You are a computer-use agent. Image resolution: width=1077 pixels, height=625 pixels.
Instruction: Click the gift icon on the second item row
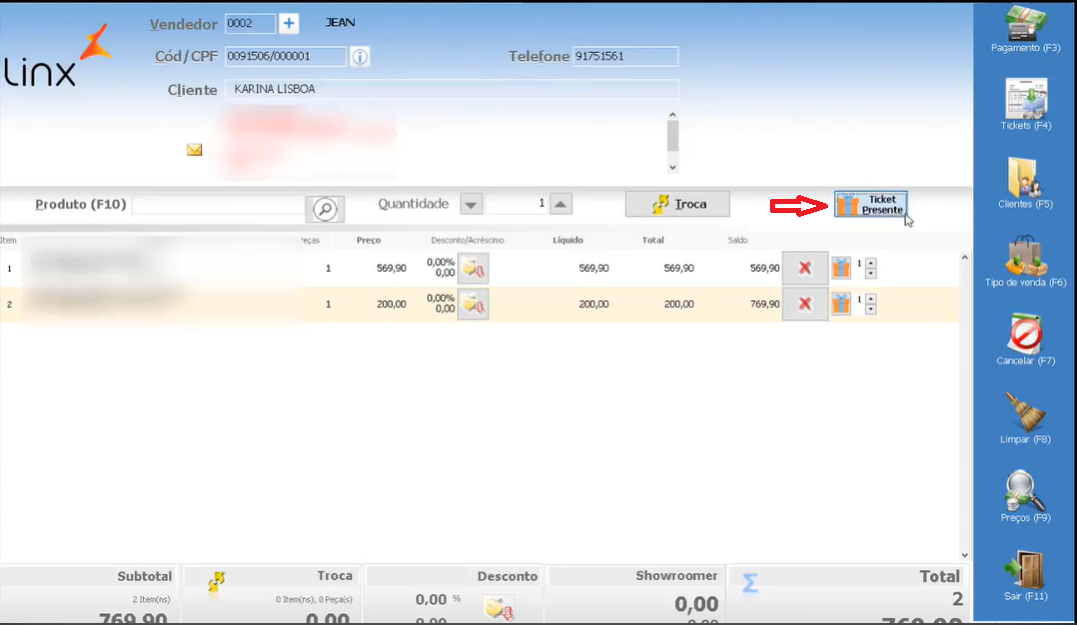tap(840, 305)
